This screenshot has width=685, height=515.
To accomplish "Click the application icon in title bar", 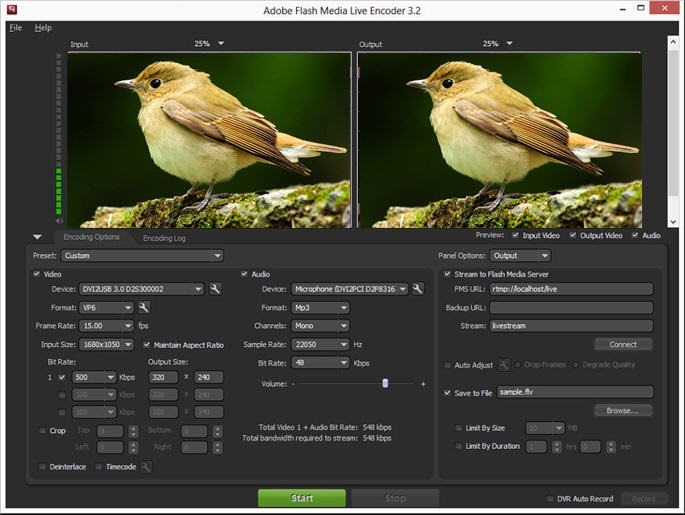I will click(x=10, y=10).
